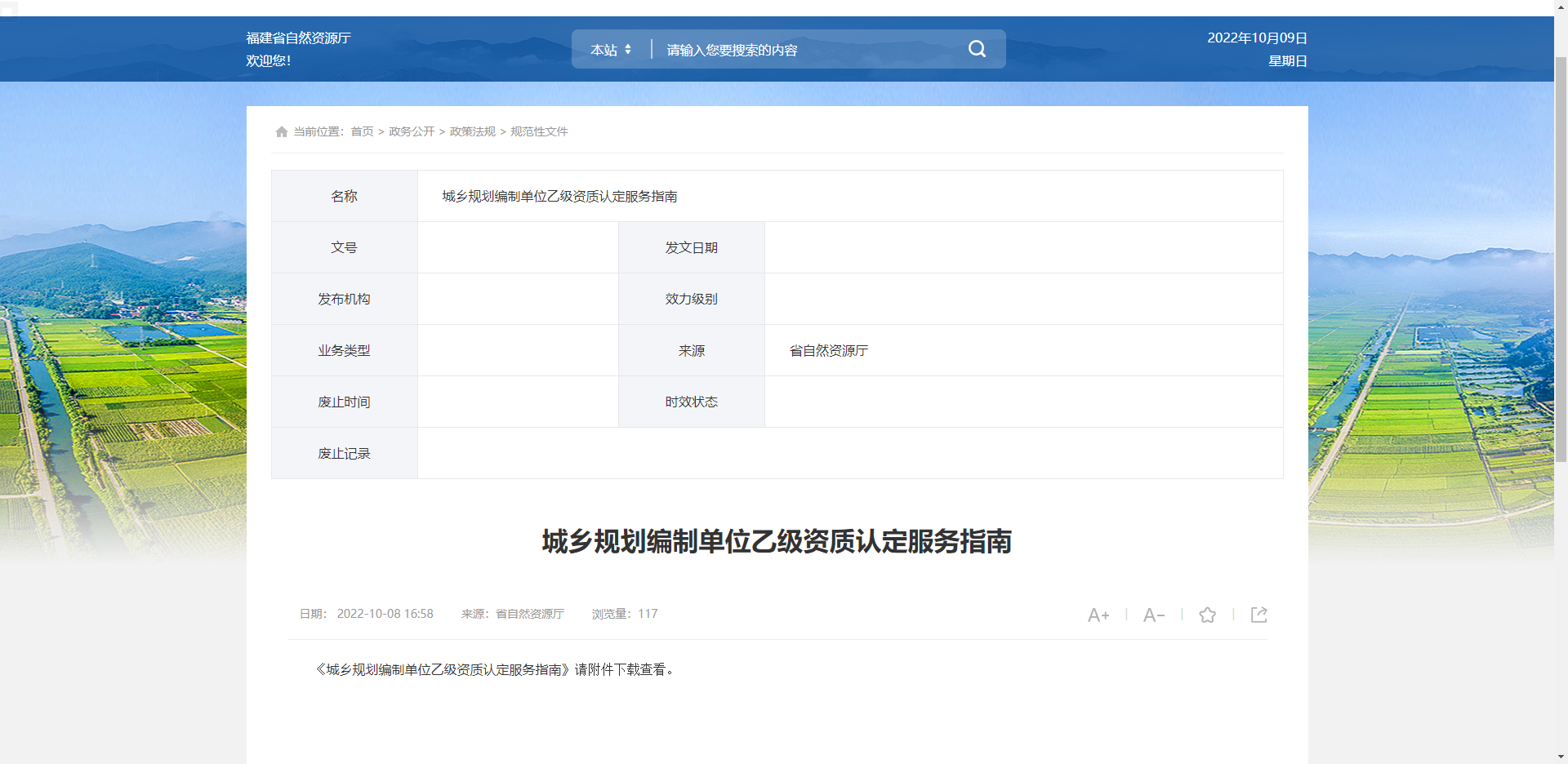Click the site title 福建省自然资源厅
Screen dimensions: 1568x764
point(299,38)
